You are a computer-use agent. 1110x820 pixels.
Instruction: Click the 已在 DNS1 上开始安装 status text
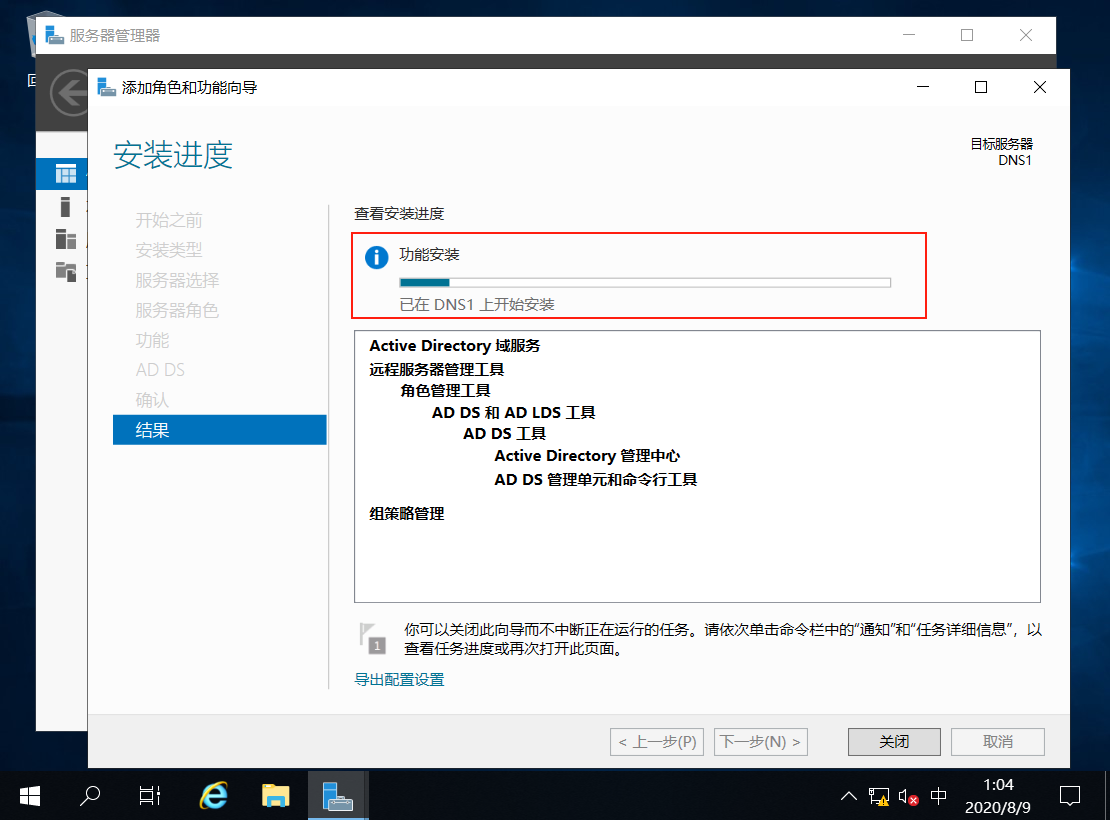pos(477,304)
